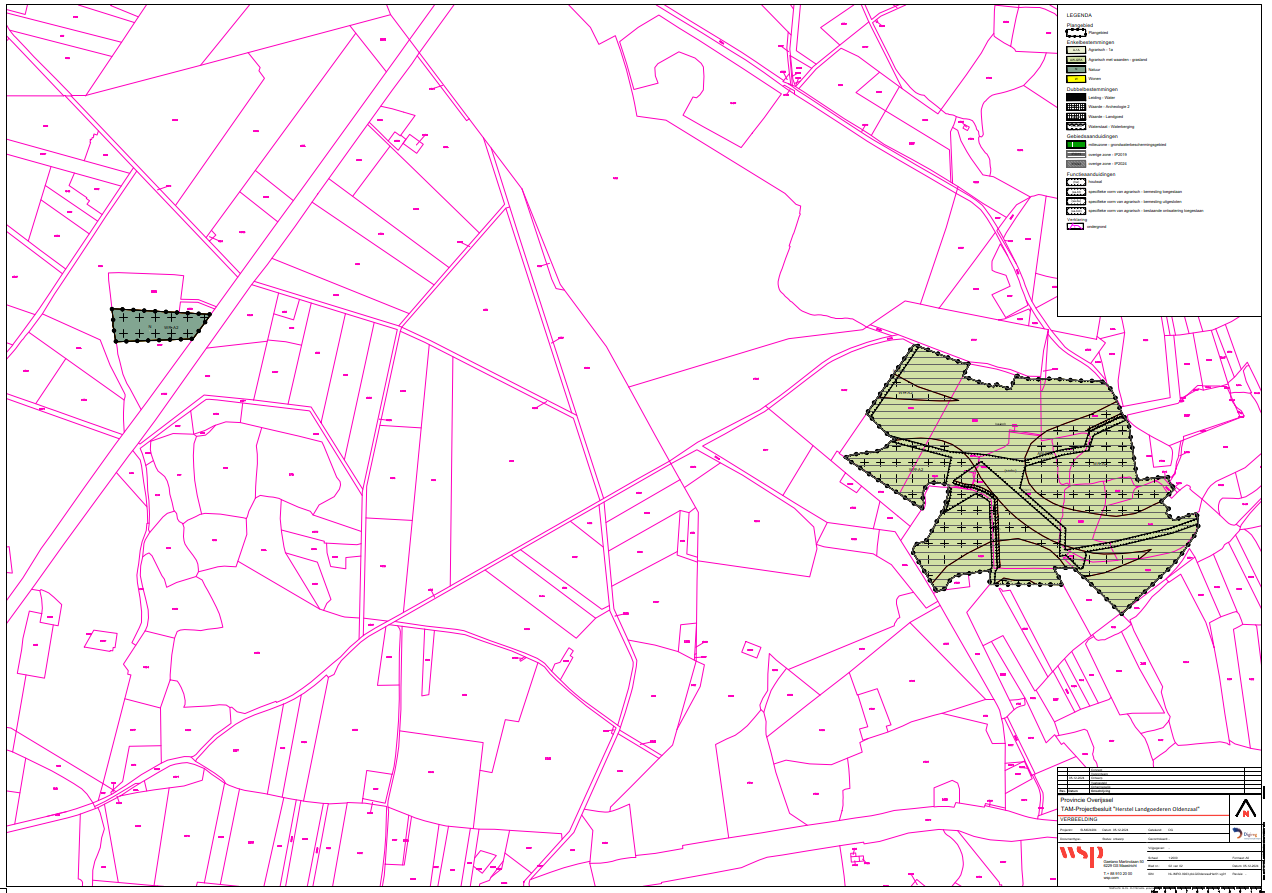The height and width of the screenshot is (893, 1272).
Task: Click the Waterstaat - Waterberging legend symbol
Action: [1076, 126]
